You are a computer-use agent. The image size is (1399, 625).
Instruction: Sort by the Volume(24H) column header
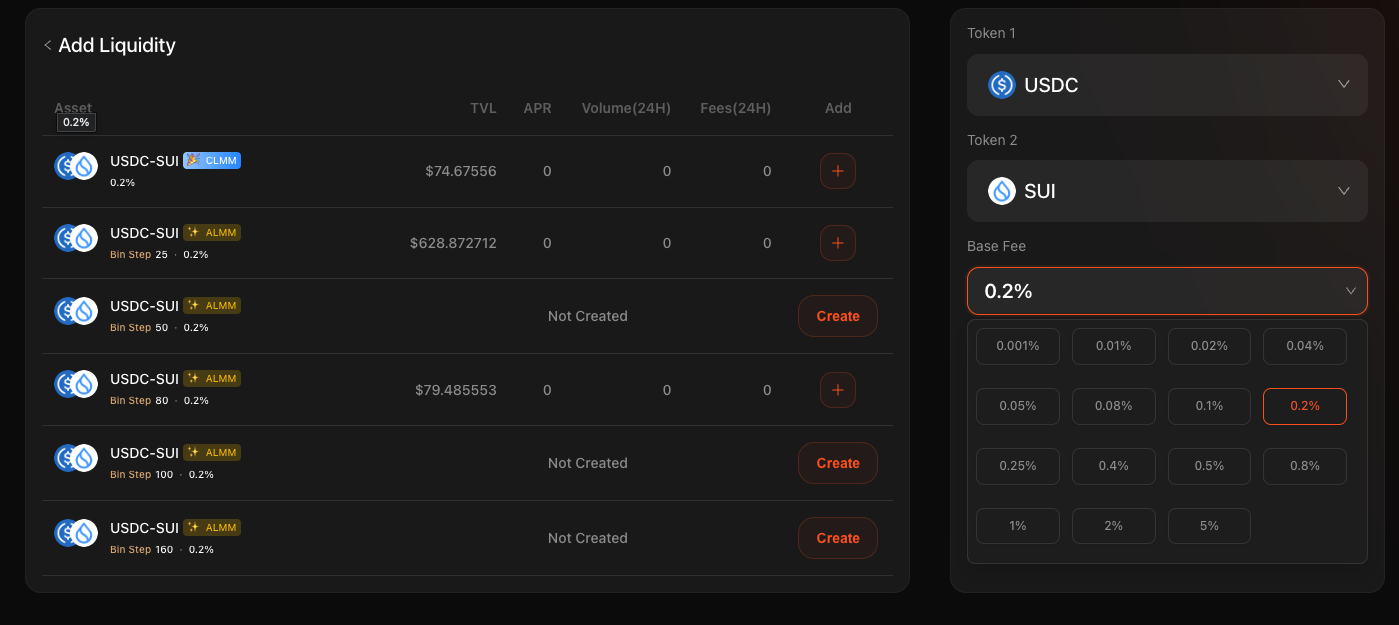pos(626,108)
